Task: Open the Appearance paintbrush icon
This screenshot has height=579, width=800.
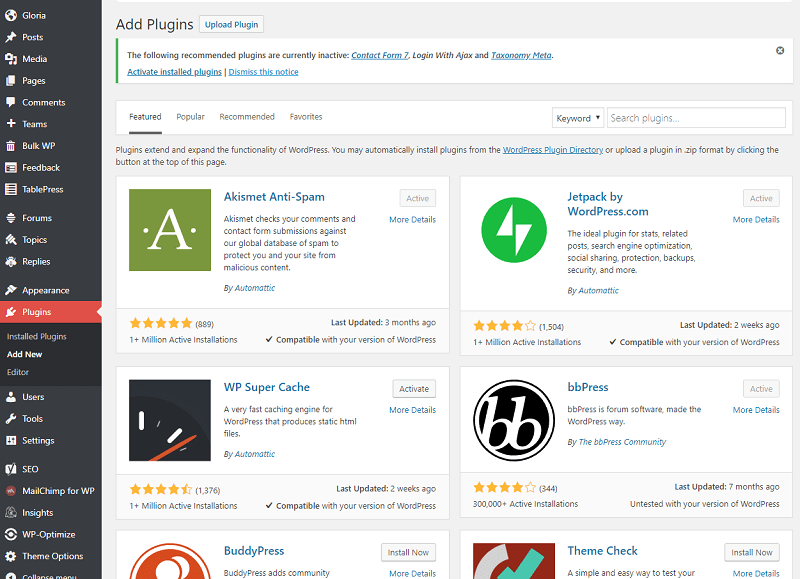Action: pyautogui.click(x=11, y=290)
